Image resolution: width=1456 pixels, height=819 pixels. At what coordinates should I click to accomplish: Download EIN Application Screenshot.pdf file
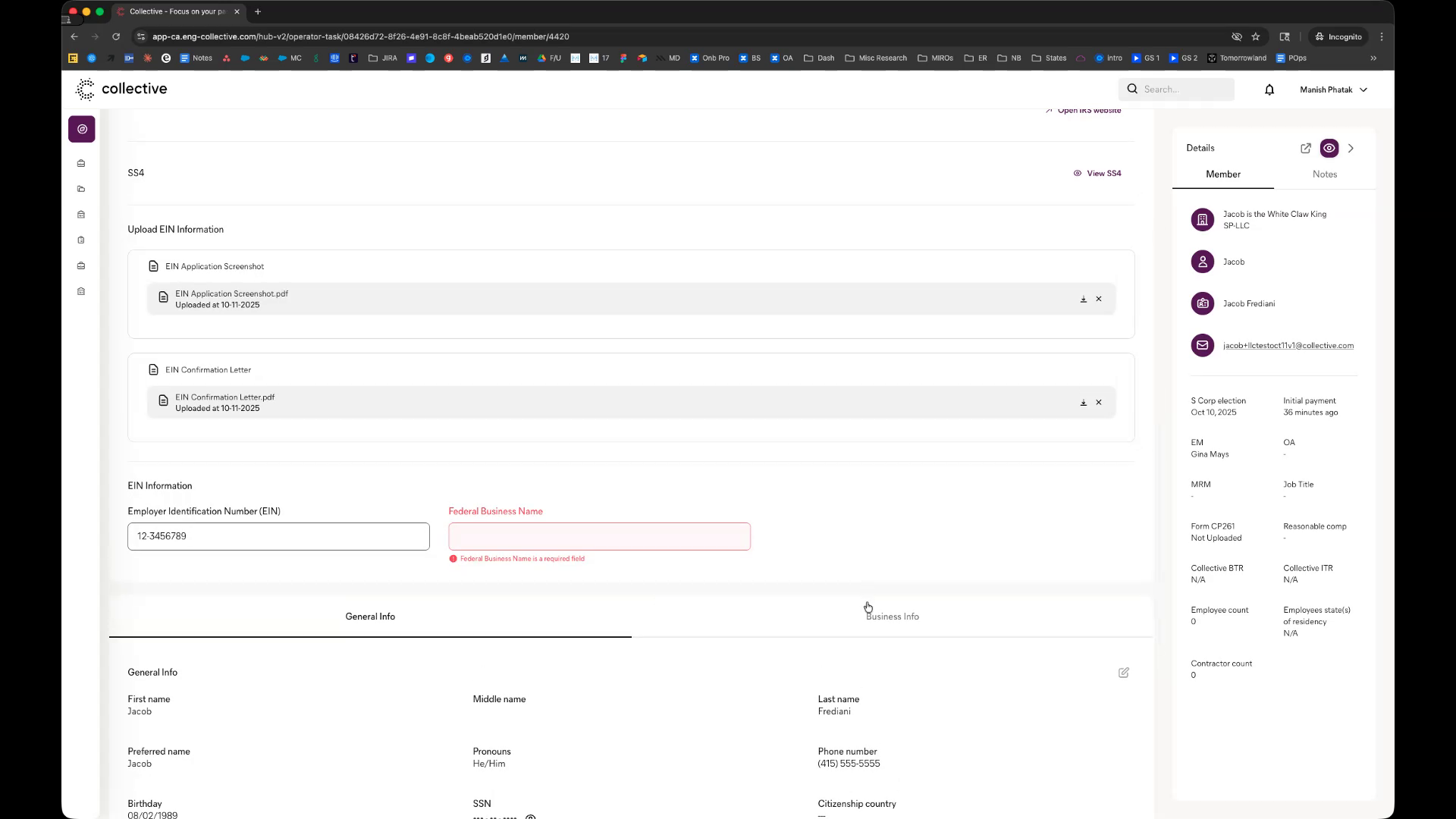[x=1083, y=300]
